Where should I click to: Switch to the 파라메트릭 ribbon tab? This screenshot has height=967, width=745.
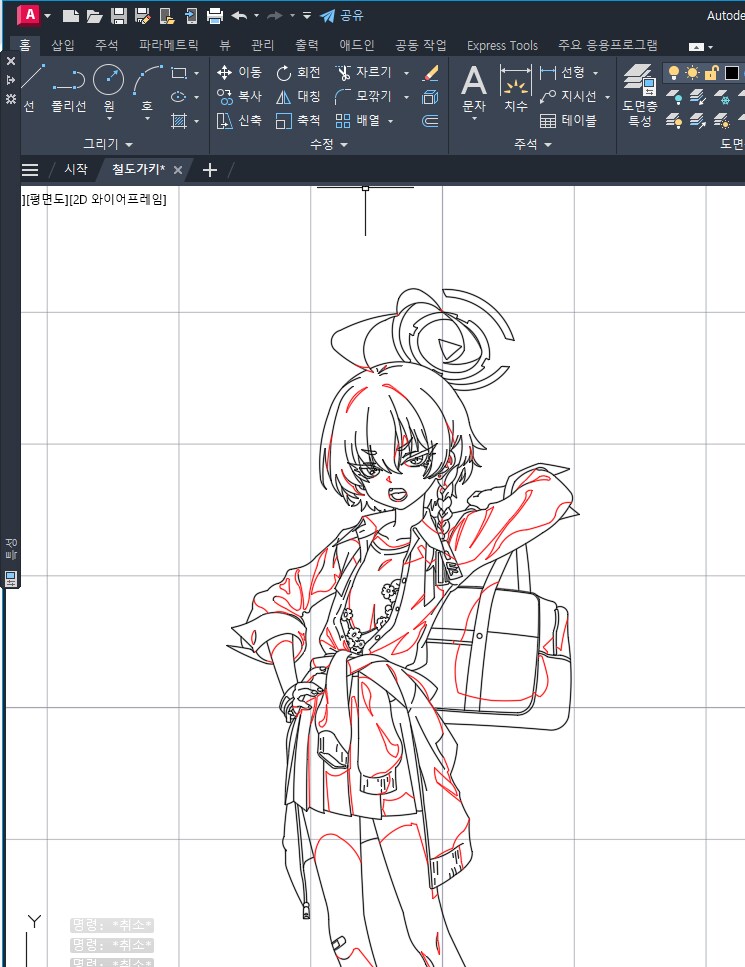(168, 45)
